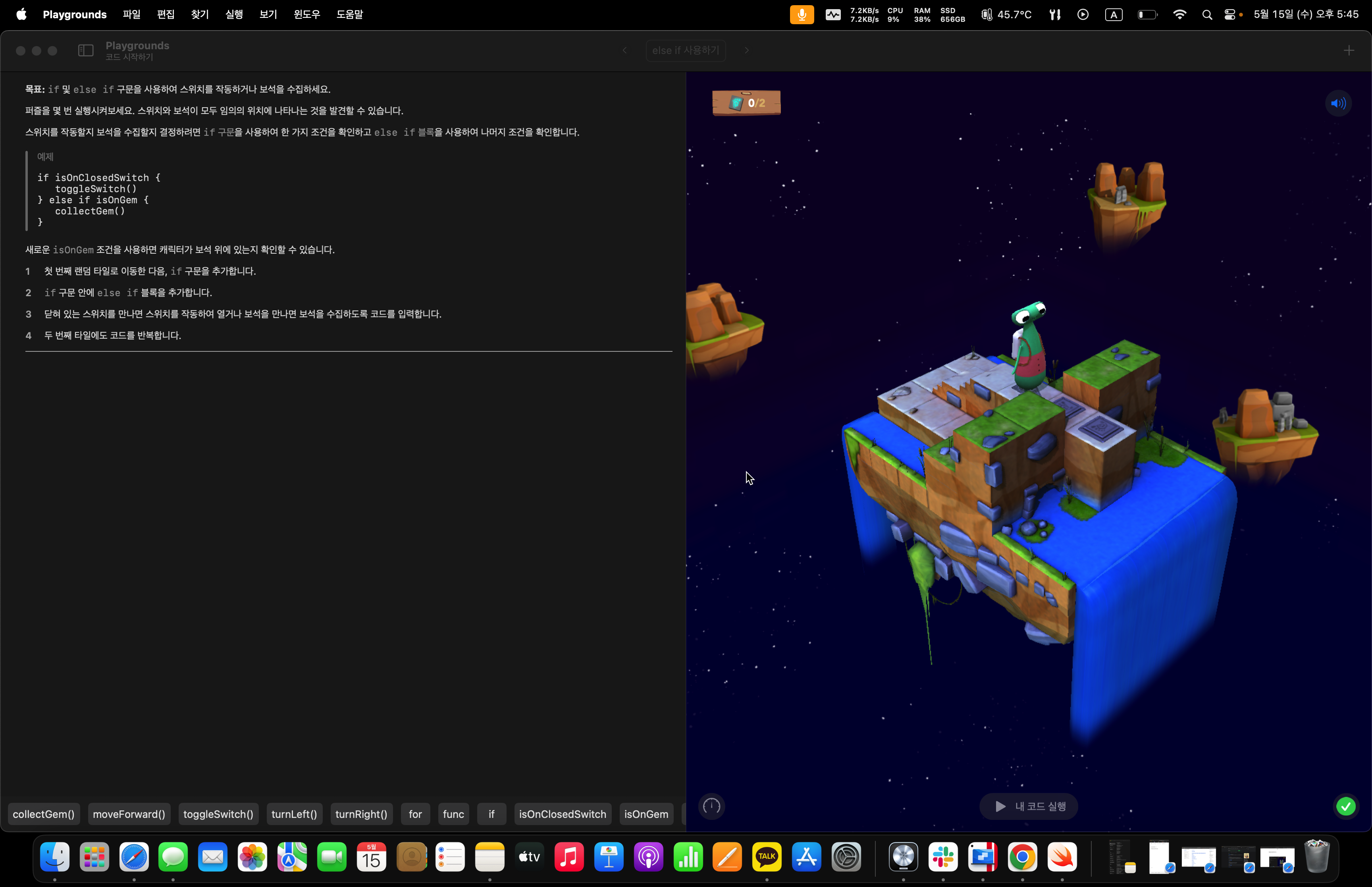
Task: Toggle the sidebar panel icon
Action: pos(86,51)
